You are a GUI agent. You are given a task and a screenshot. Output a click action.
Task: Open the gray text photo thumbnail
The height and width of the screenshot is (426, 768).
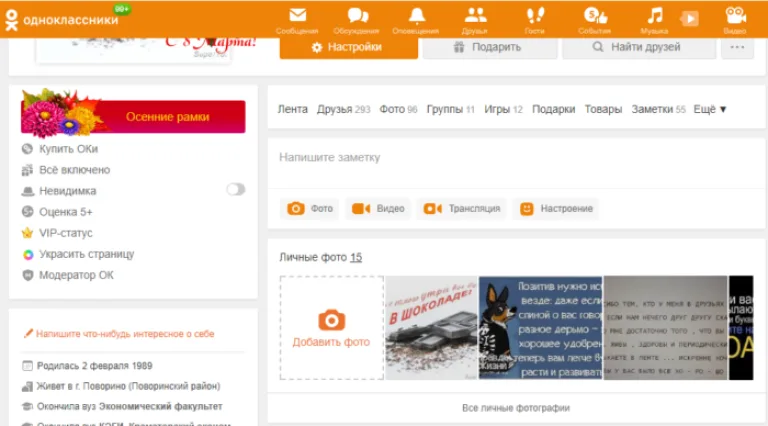(x=666, y=328)
